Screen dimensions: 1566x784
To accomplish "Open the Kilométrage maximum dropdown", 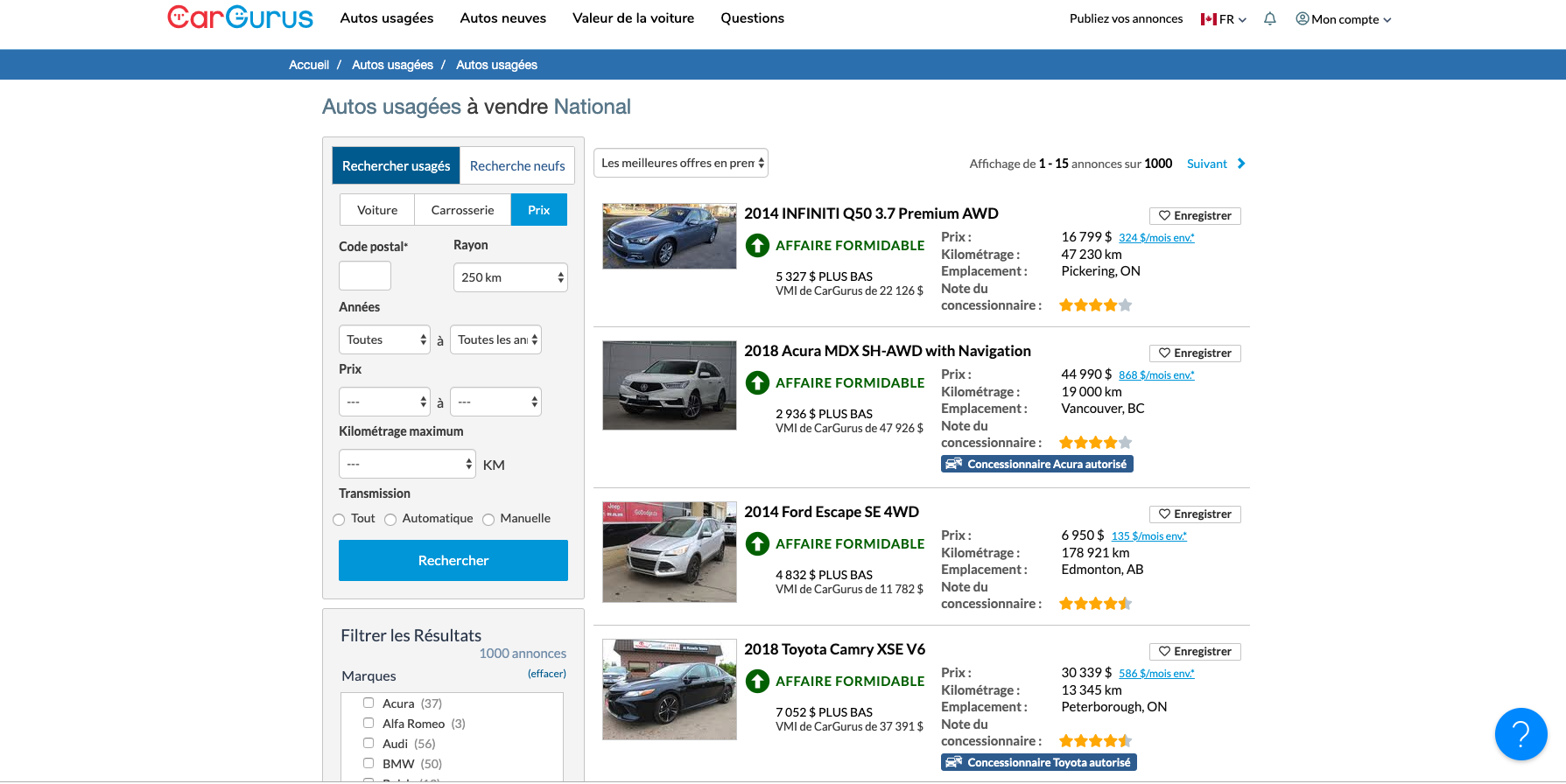I will (x=407, y=464).
